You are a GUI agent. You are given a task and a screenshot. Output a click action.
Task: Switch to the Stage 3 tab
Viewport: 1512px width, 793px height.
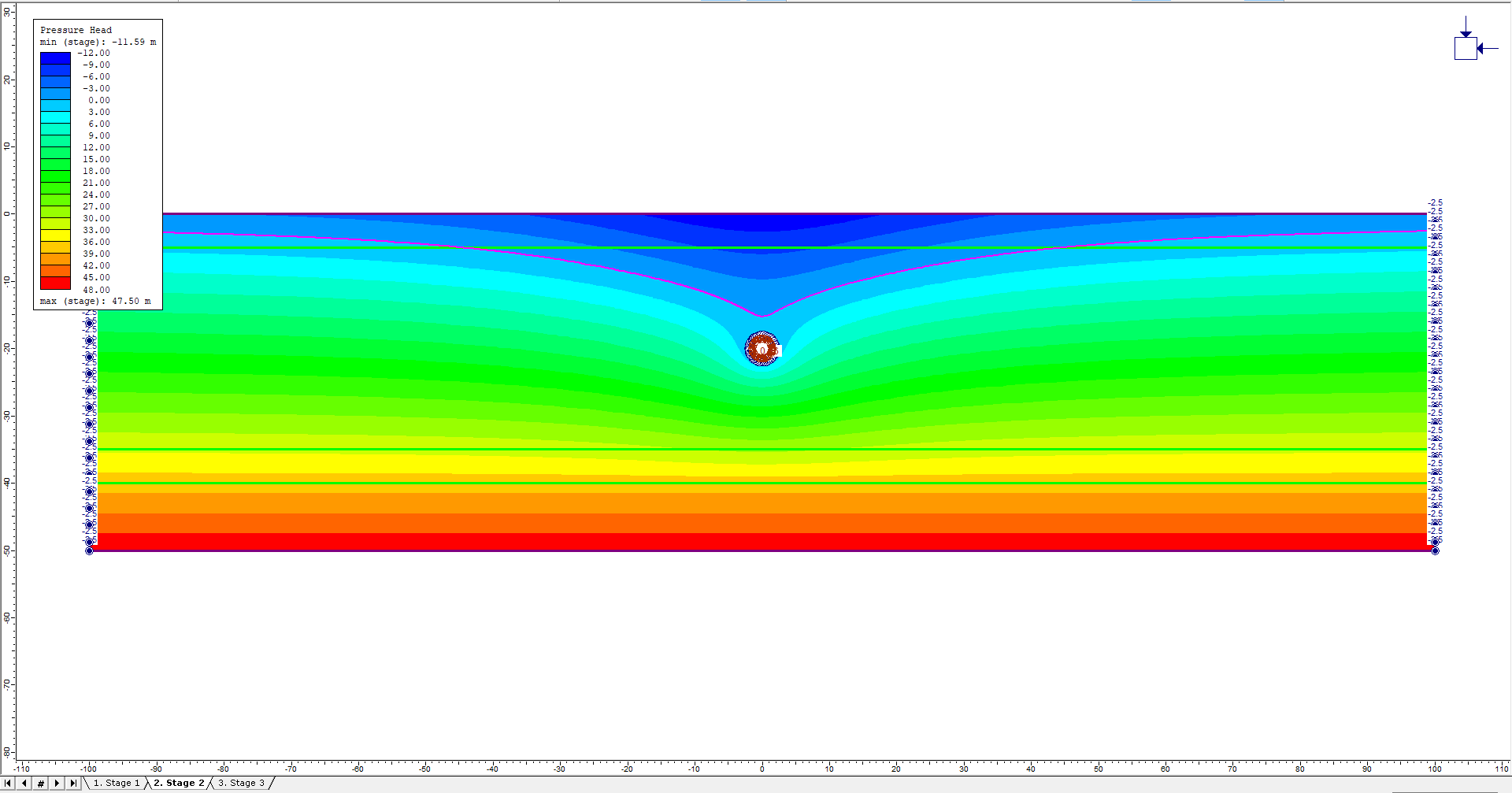pyautogui.click(x=242, y=782)
